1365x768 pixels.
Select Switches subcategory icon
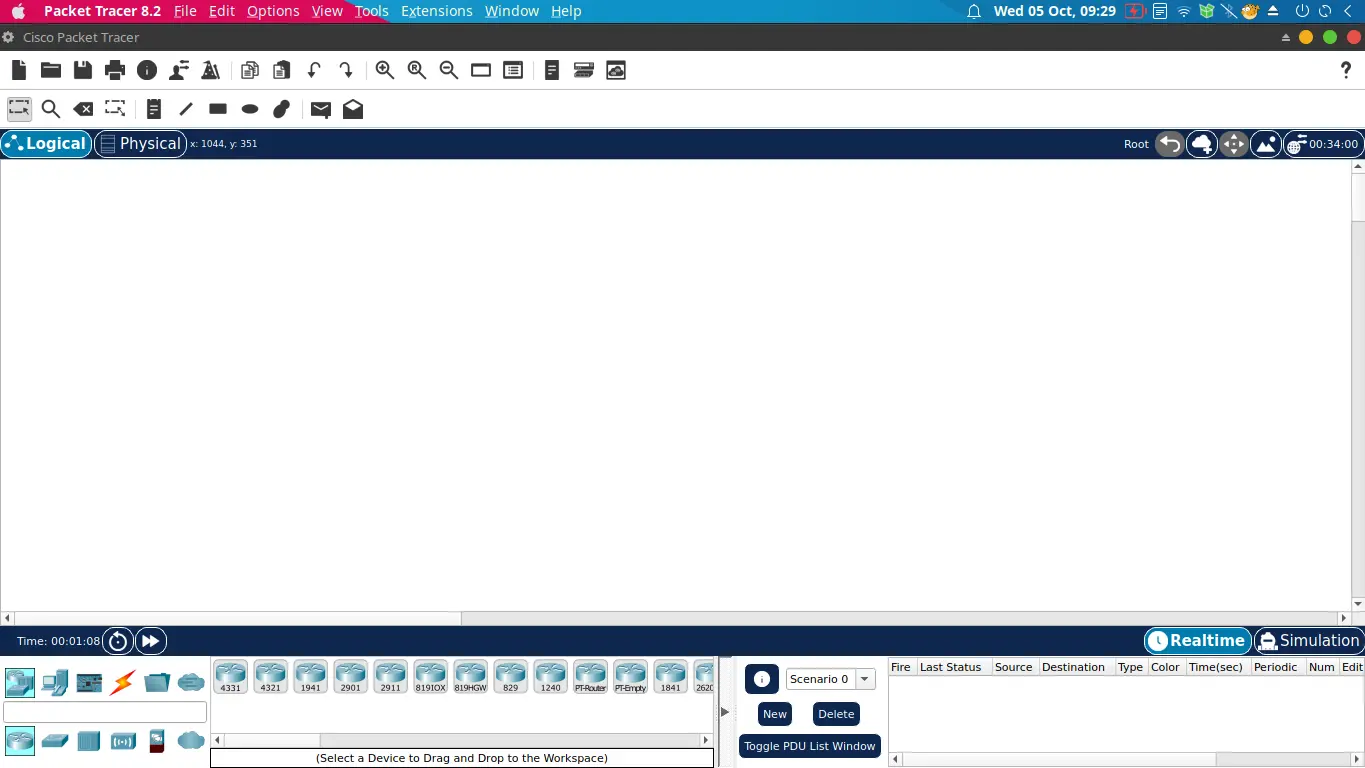[x=55, y=741]
